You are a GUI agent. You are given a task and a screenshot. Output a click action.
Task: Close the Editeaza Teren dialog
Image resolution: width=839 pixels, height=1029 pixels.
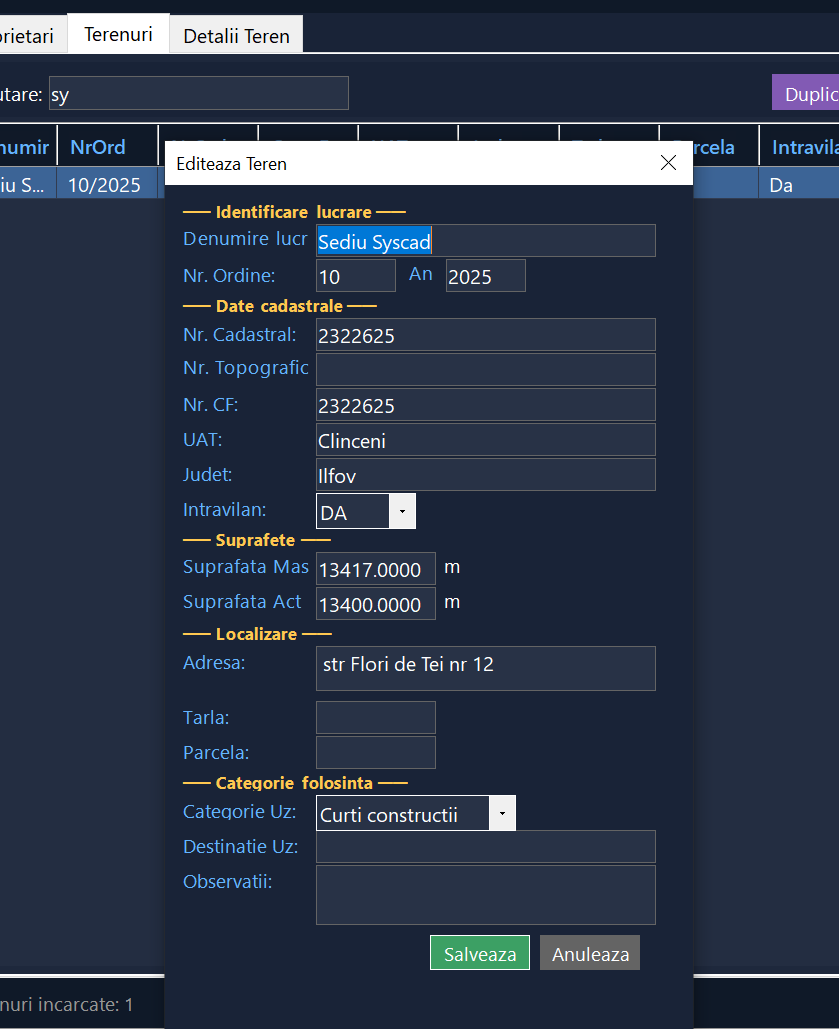(668, 163)
